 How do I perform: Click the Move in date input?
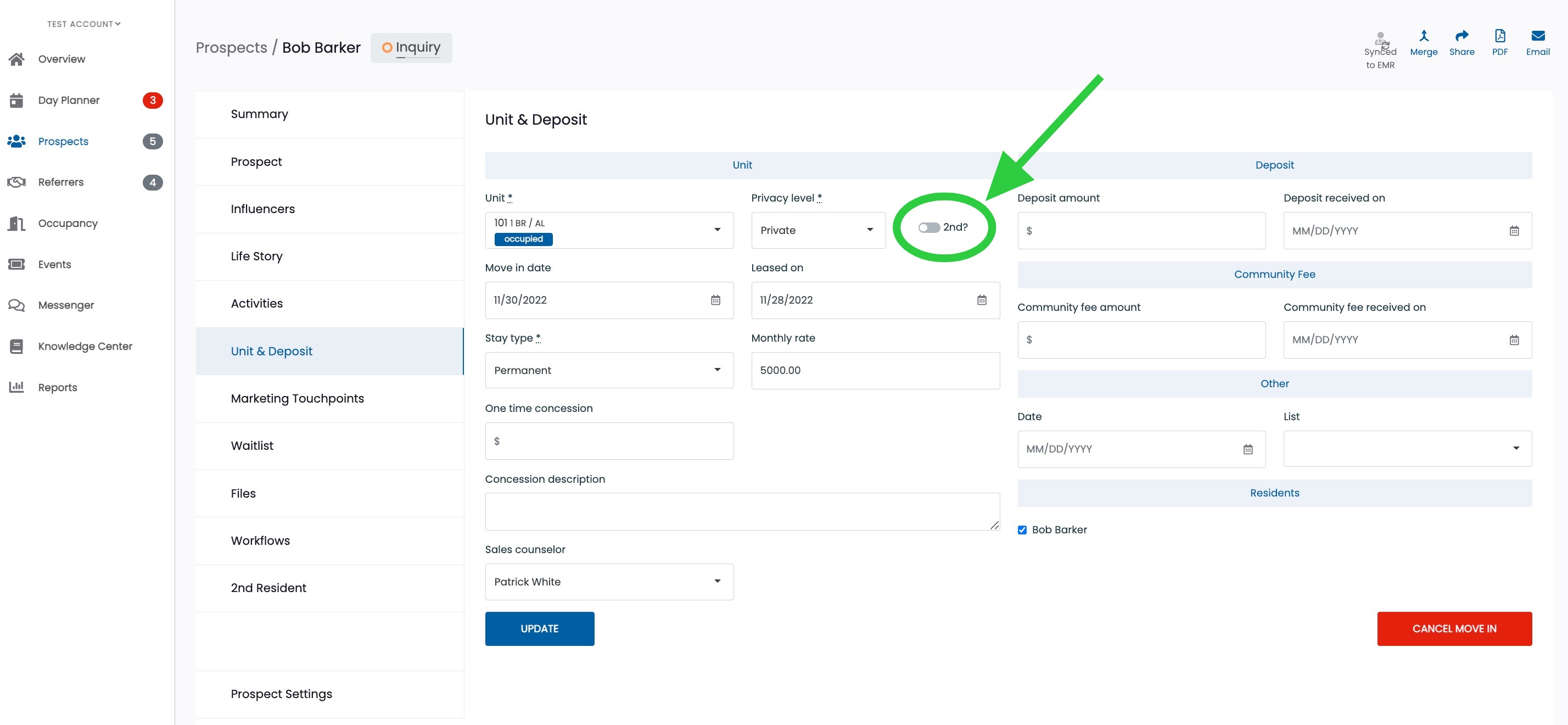[x=609, y=300]
